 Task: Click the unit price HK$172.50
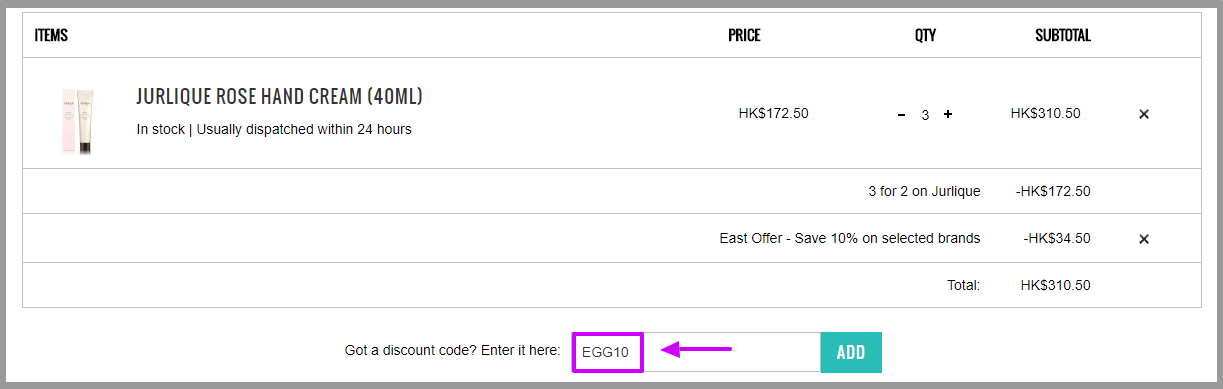773,113
